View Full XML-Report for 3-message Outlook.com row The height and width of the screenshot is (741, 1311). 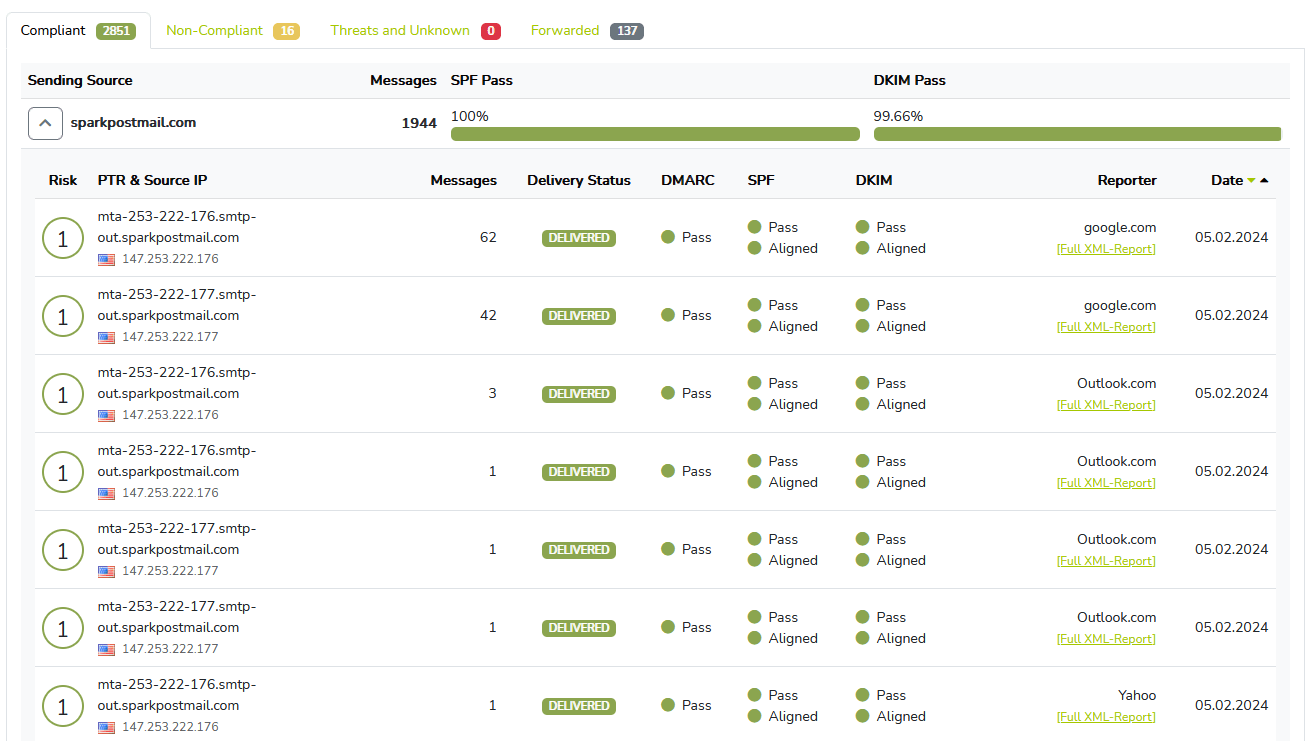pyautogui.click(x=1106, y=405)
